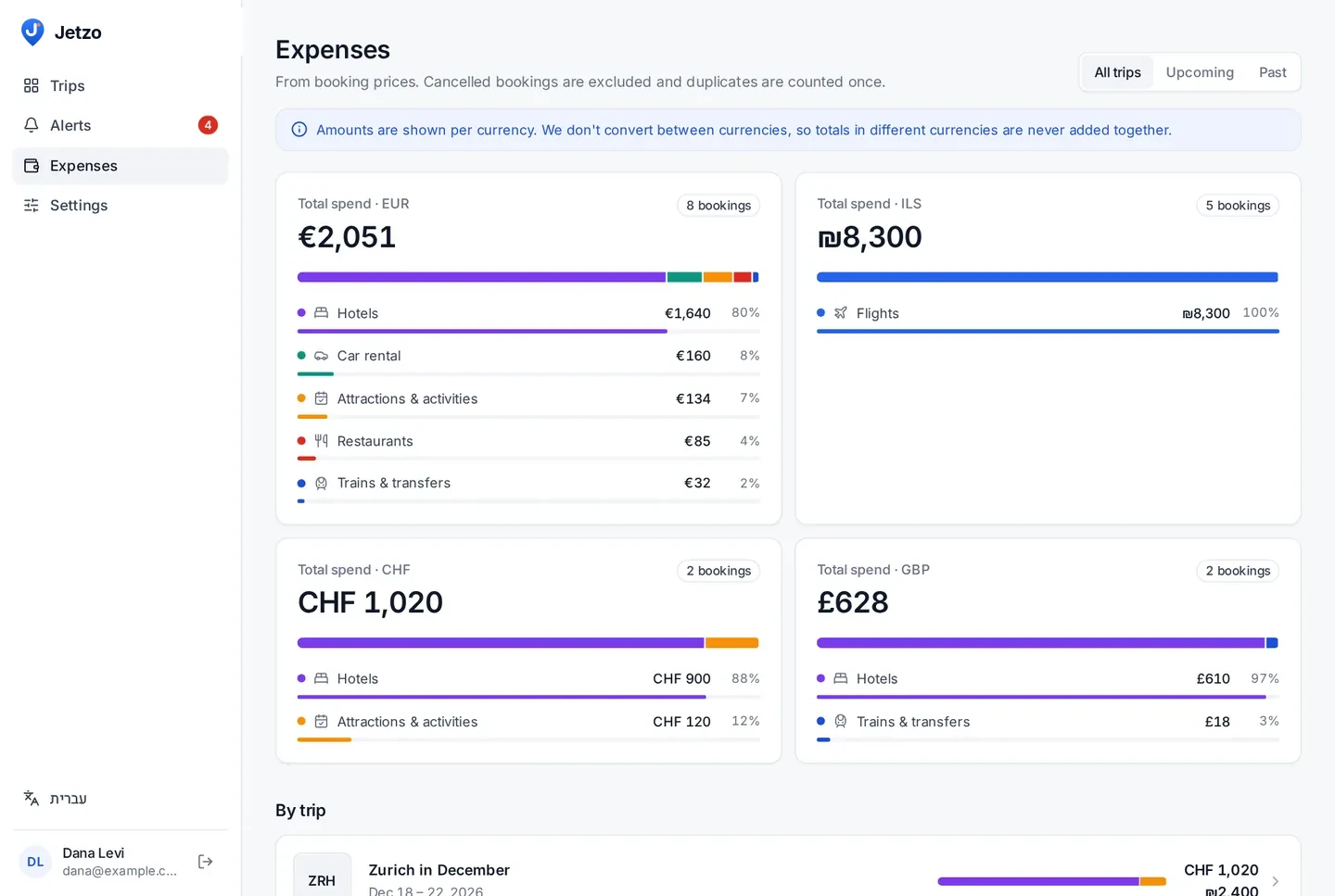Screen dimensions: 1335x896
Task: Click the 2 bookings badge in GBP card
Action: coord(1238,571)
